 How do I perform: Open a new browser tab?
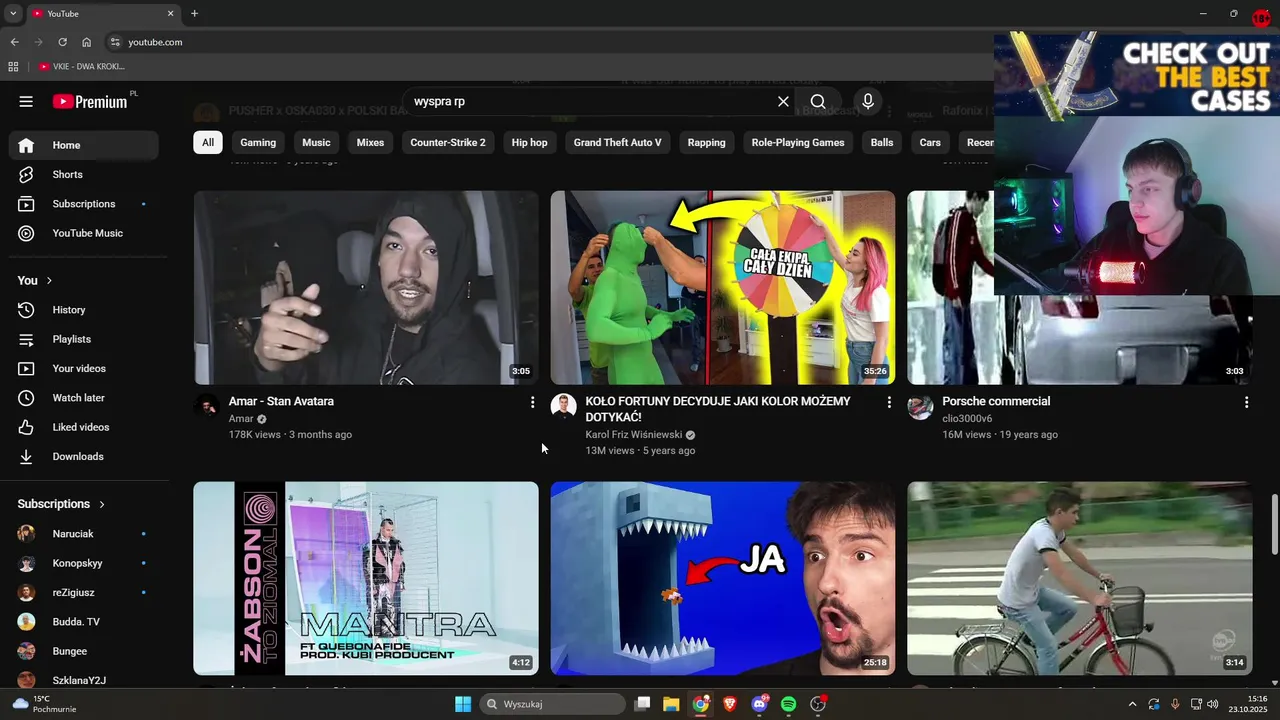pos(194,14)
